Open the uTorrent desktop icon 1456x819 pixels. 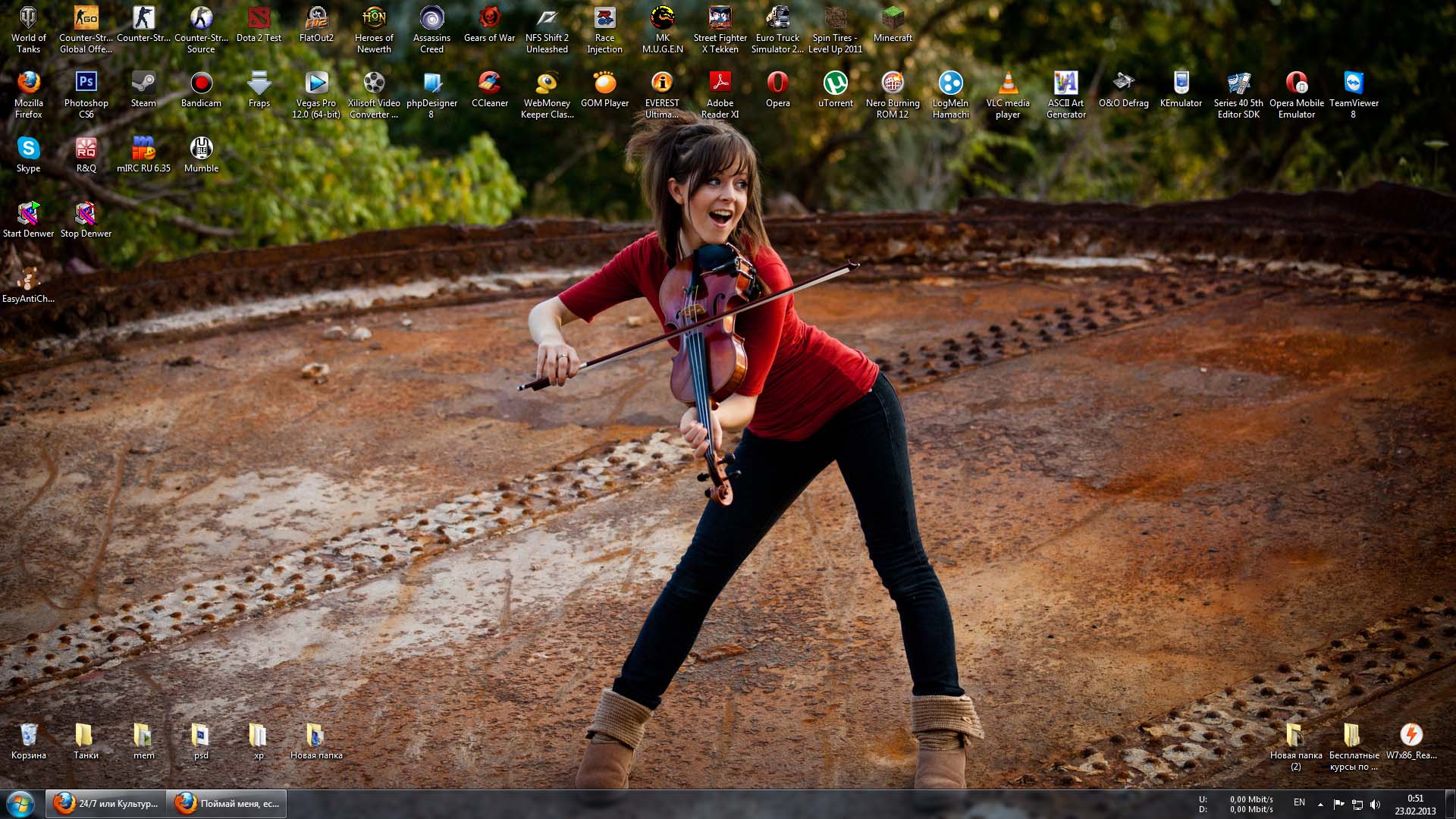pyautogui.click(x=835, y=83)
